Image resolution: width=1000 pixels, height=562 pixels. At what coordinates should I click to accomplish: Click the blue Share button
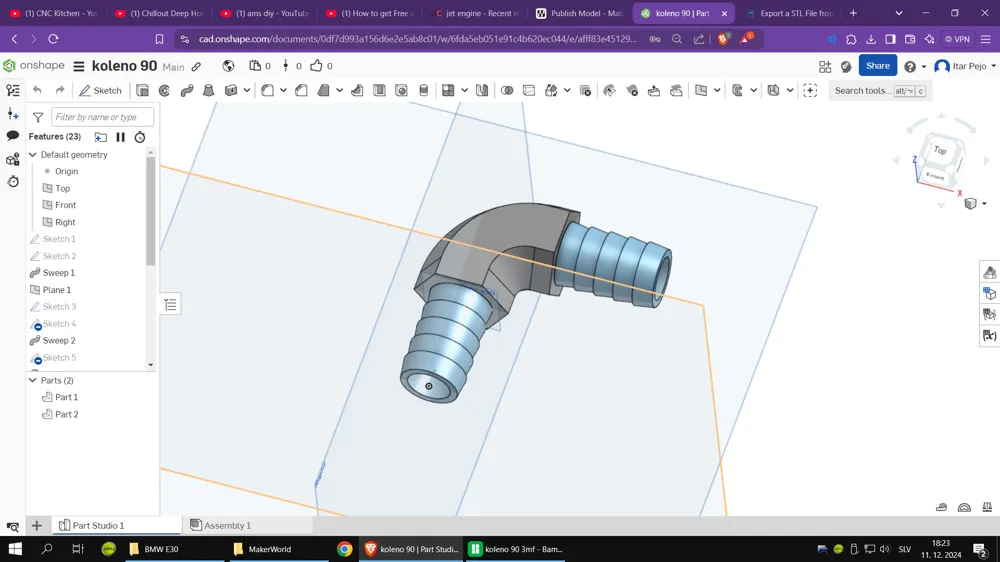tap(878, 66)
